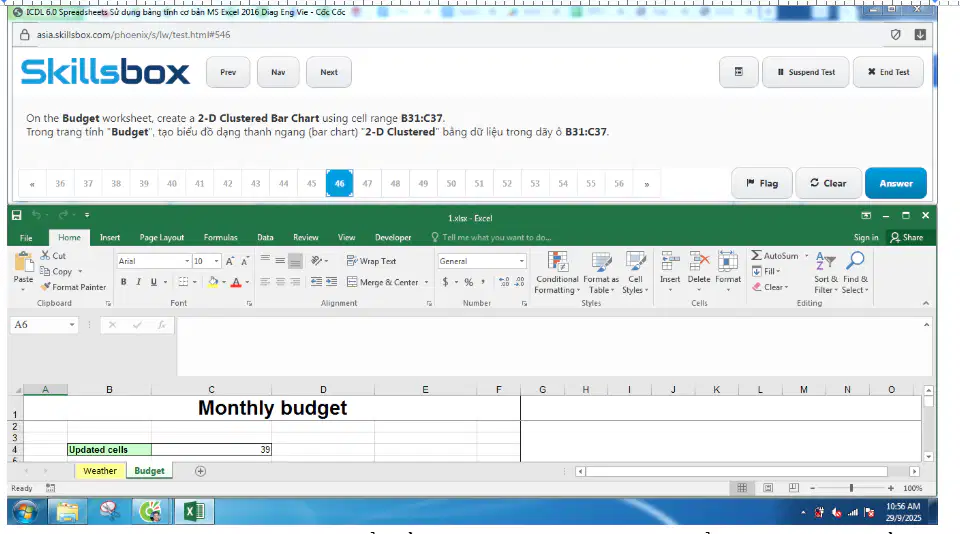Click the Flag button
Image resolution: width=960 pixels, height=534 pixels.
[762, 183]
